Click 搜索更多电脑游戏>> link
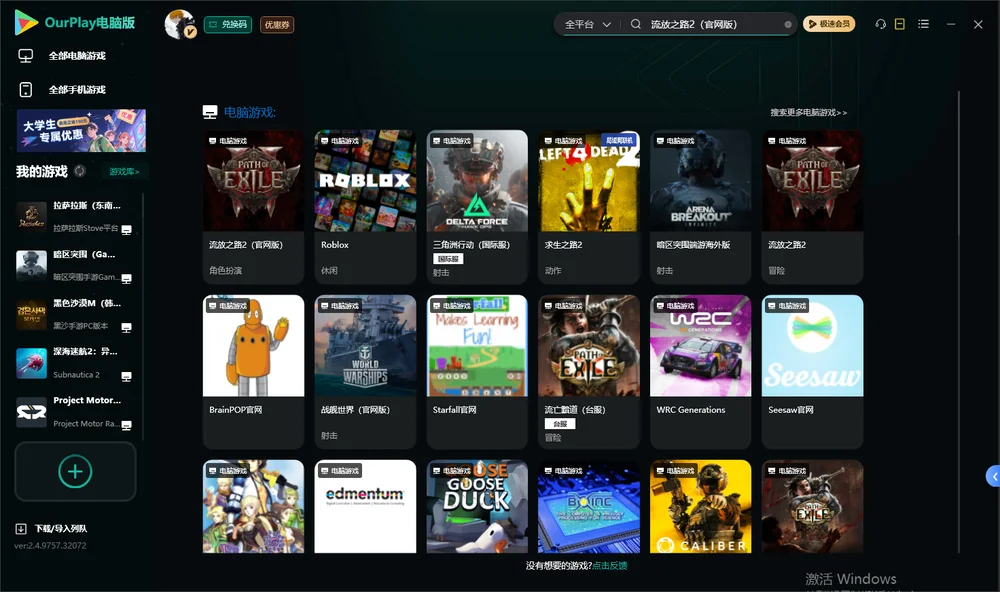This screenshot has width=1000, height=592. [808, 112]
